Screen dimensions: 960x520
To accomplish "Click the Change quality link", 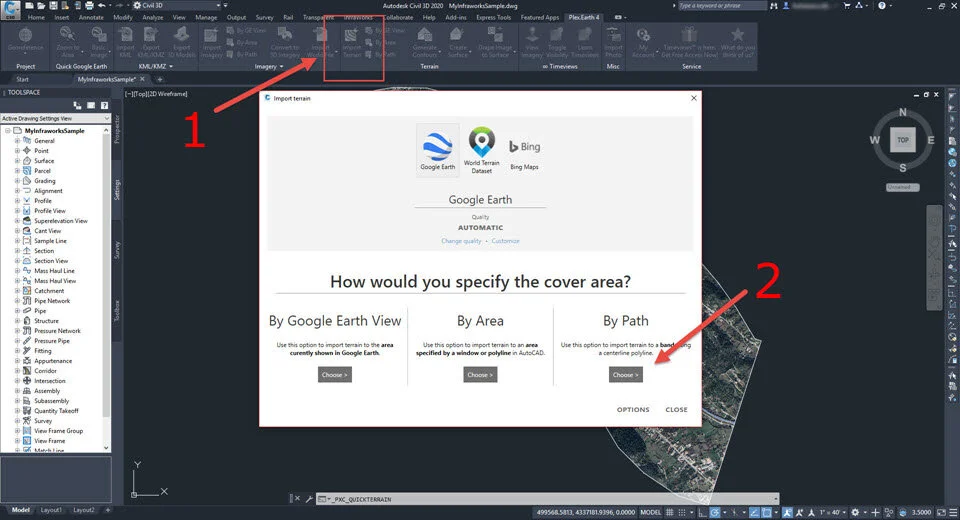I will [462, 241].
